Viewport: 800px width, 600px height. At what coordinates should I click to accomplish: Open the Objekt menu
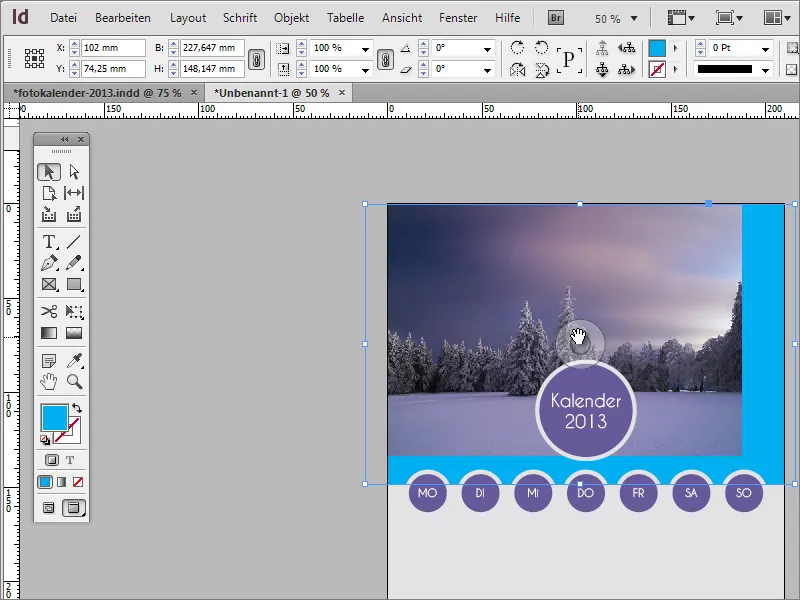(x=291, y=18)
